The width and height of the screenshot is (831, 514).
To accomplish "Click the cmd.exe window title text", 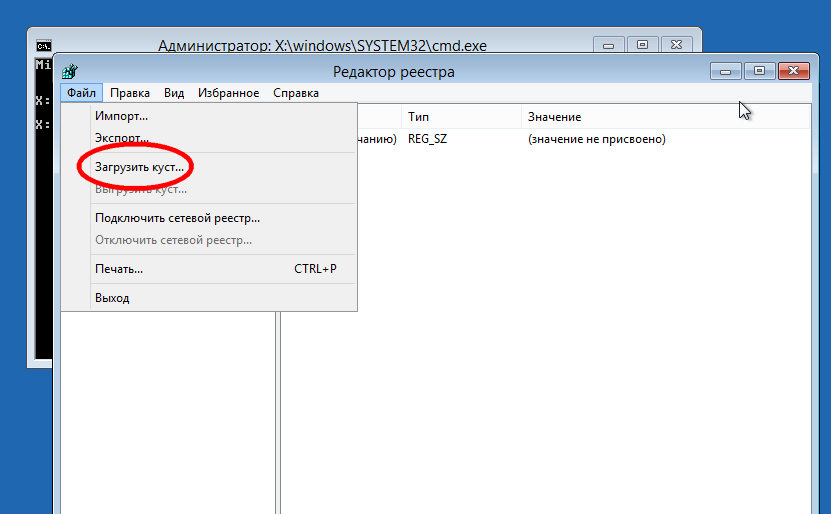I will coord(322,46).
